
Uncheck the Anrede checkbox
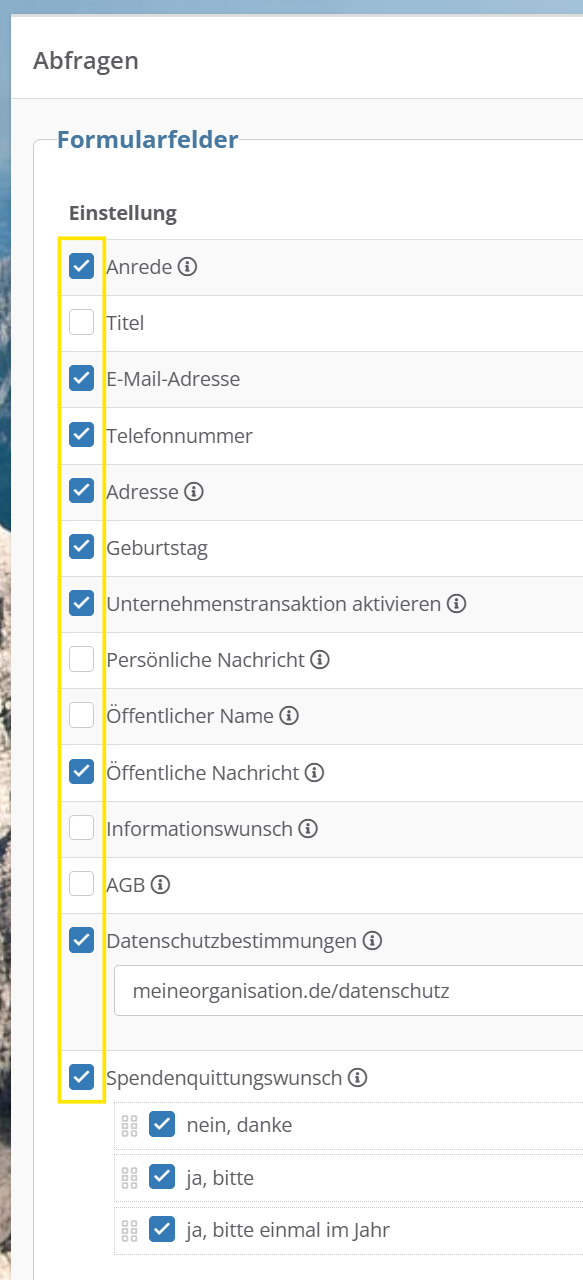click(x=82, y=267)
